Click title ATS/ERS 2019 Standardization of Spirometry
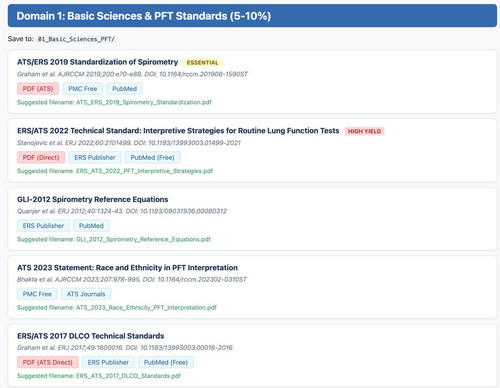The height and width of the screenshot is (388, 500). pyautogui.click(x=98, y=62)
